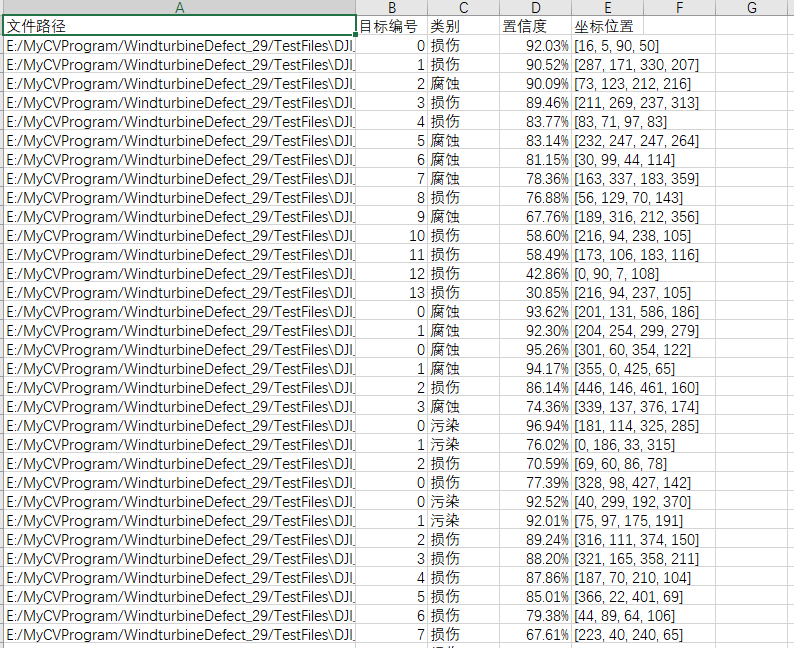Viewport: 794px width, 648px height.
Task: Select column E header
Action: click(x=608, y=8)
